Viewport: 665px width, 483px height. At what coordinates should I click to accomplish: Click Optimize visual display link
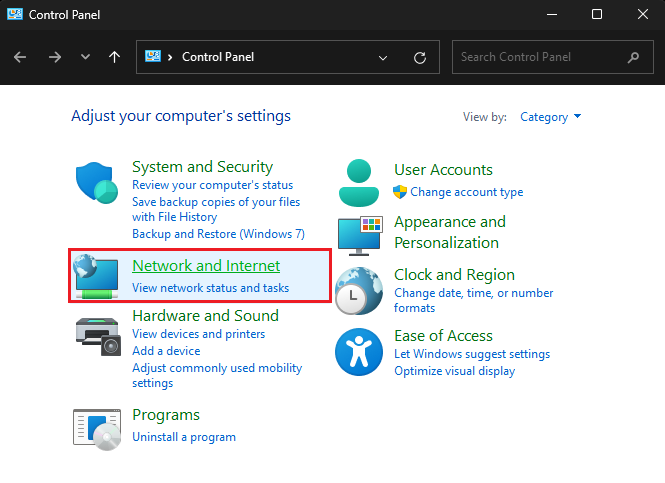[x=454, y=371]
